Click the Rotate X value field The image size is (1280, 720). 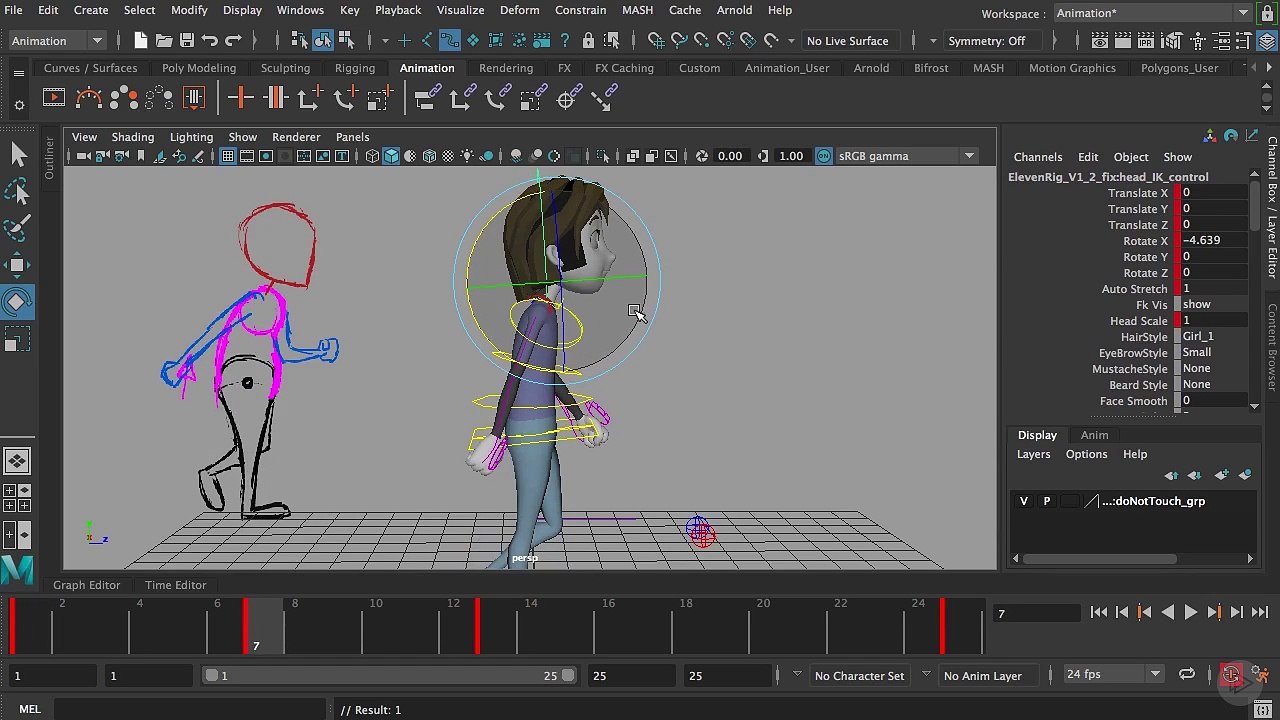point(1214,241)
